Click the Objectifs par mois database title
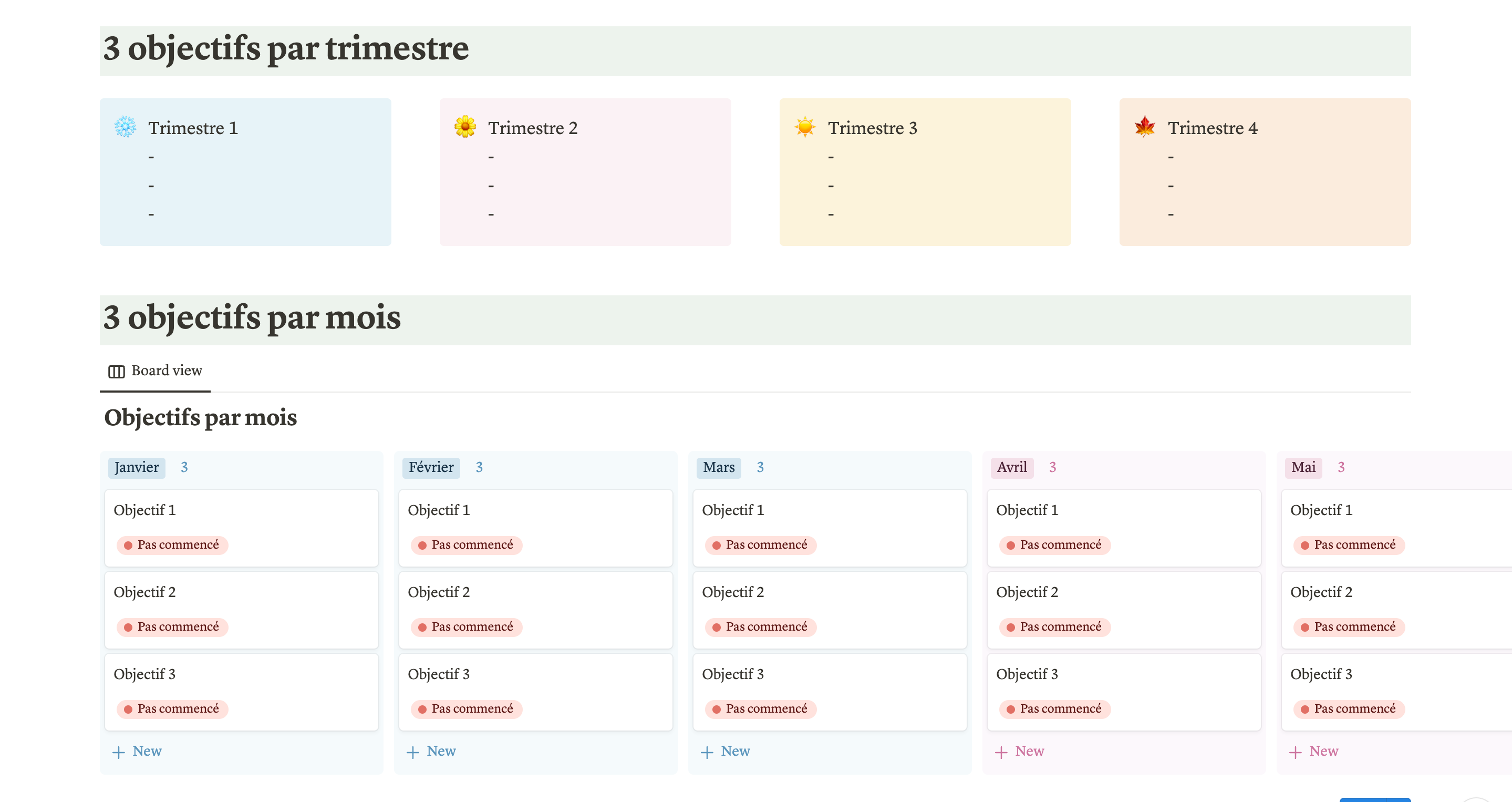1512x802 pixels. click(200, 418)
